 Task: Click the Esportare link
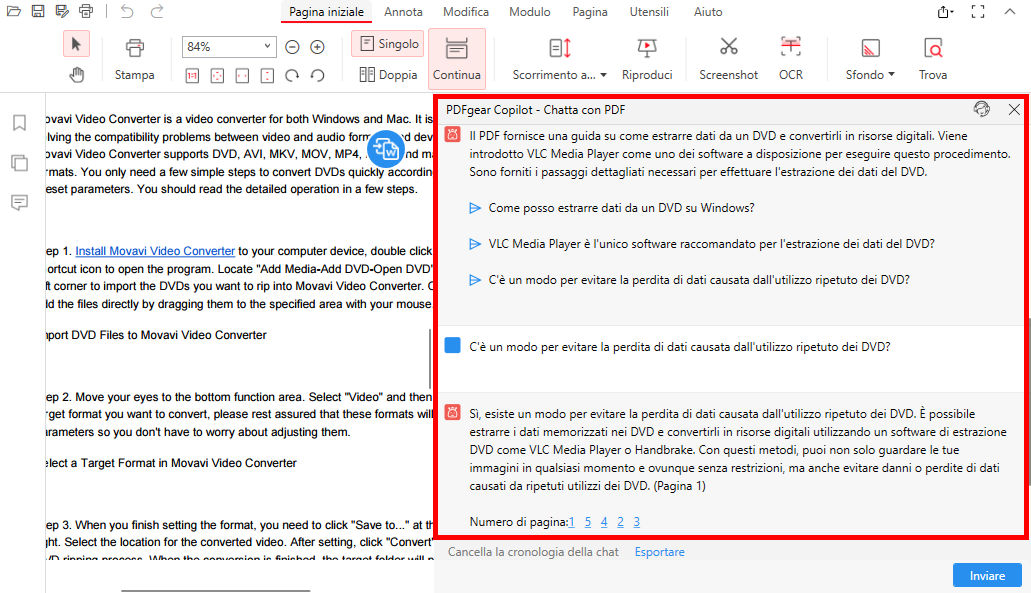tap(659, 552)
